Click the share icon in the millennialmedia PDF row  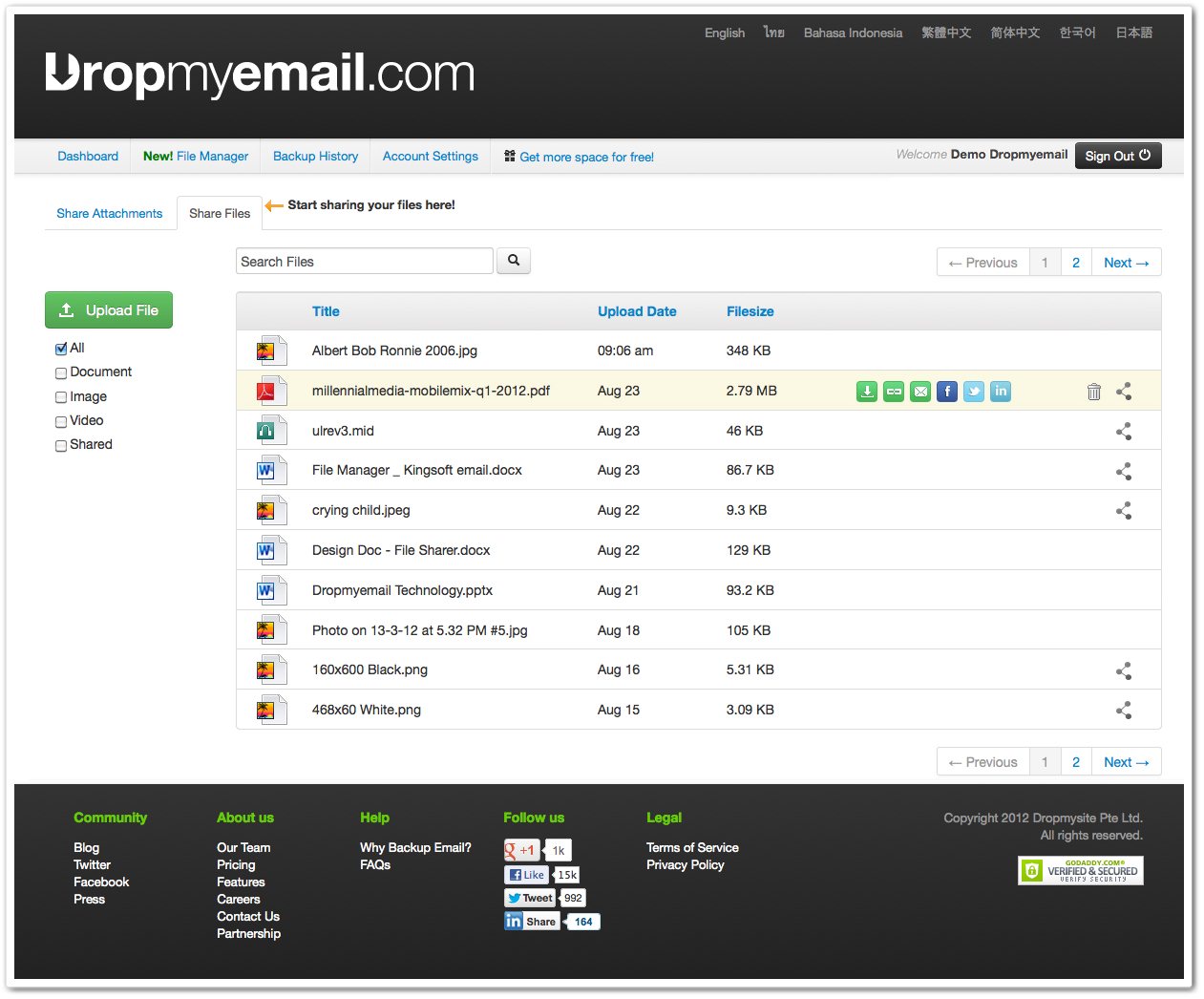1124,392
